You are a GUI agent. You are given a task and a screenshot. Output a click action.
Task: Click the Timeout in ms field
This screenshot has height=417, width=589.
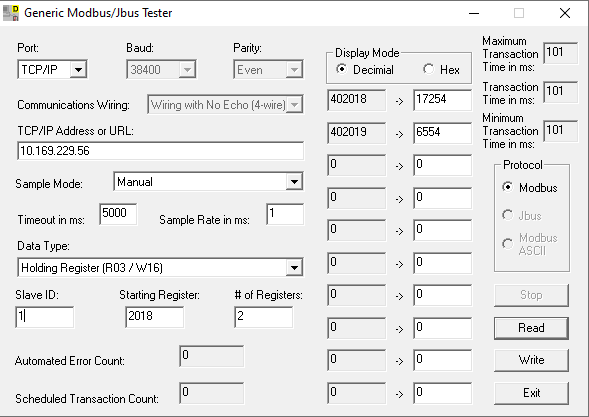click(x=118, y=214)
